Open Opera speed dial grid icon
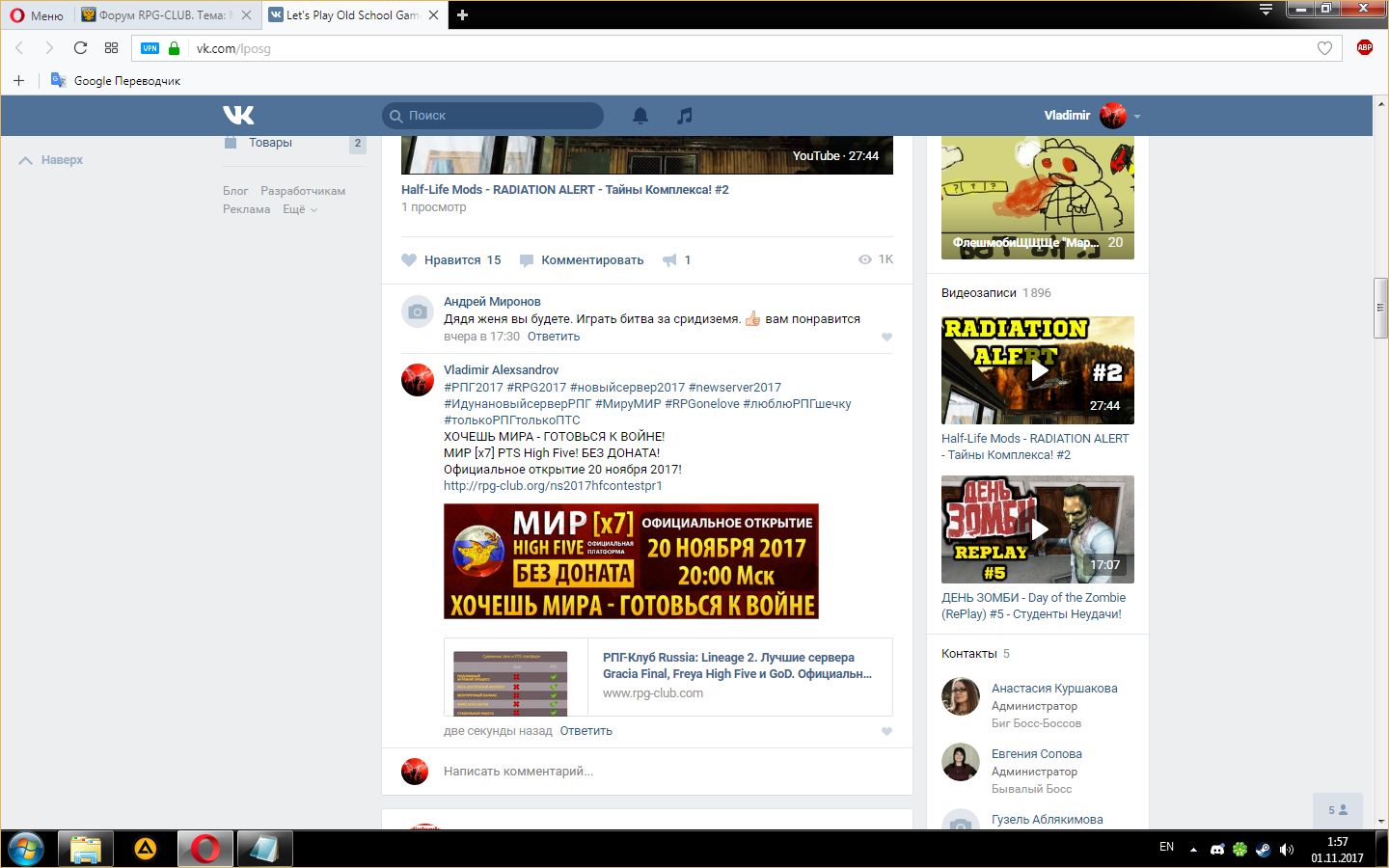The width and height of the screenshot is (1389, 868). click(111, 48)
